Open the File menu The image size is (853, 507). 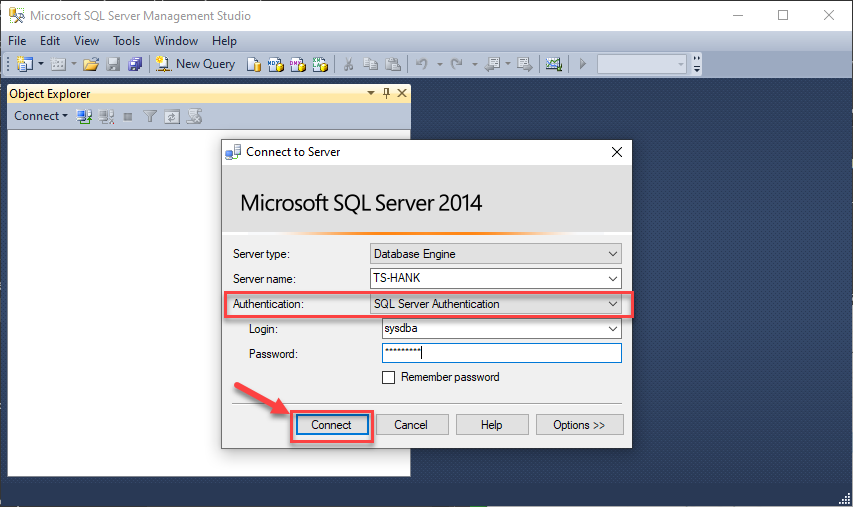(17, 41)
